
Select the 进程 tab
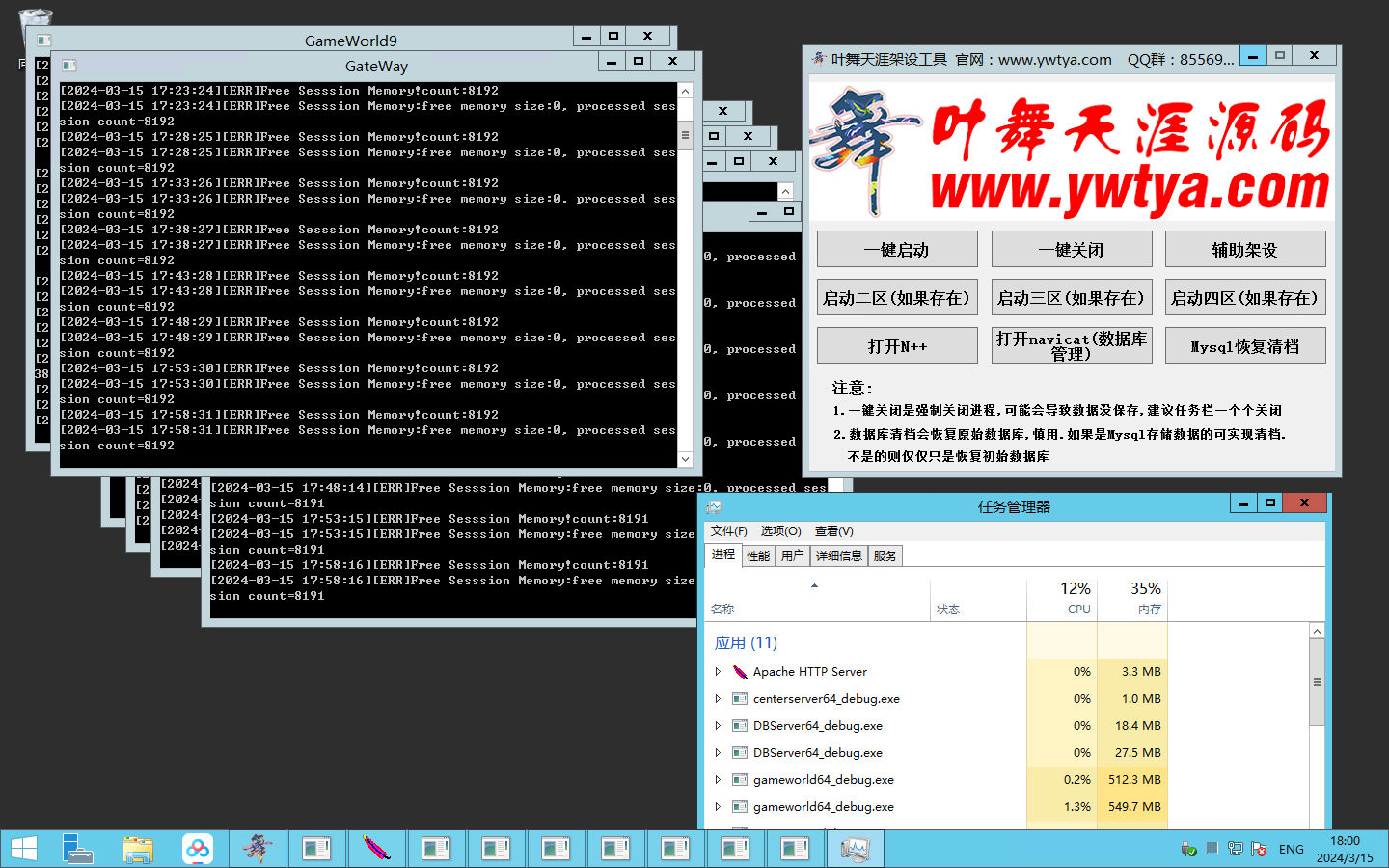[x=723, y=555]
